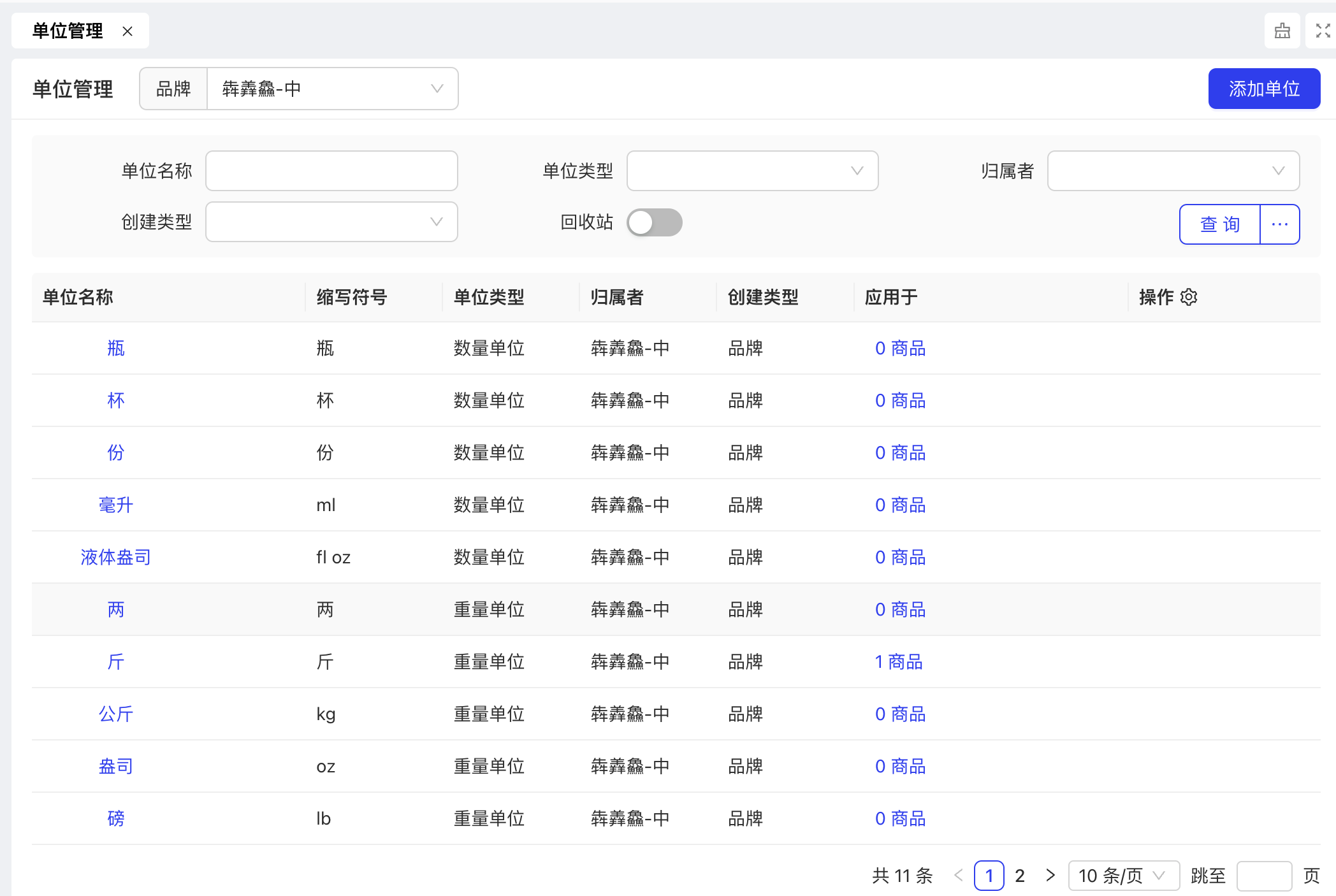The height and width of the screenshot is (896, 1336).
Task: Click 重量单位 type cell in 两 row
Action: coord(489,609)
